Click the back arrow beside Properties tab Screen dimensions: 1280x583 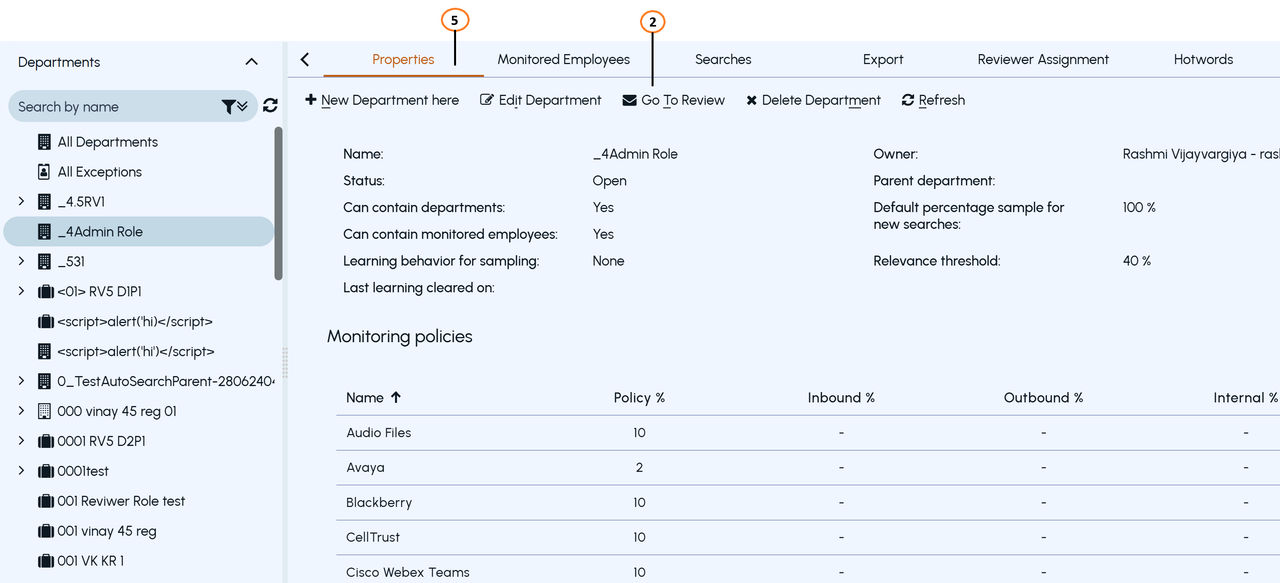coord(305,60)
